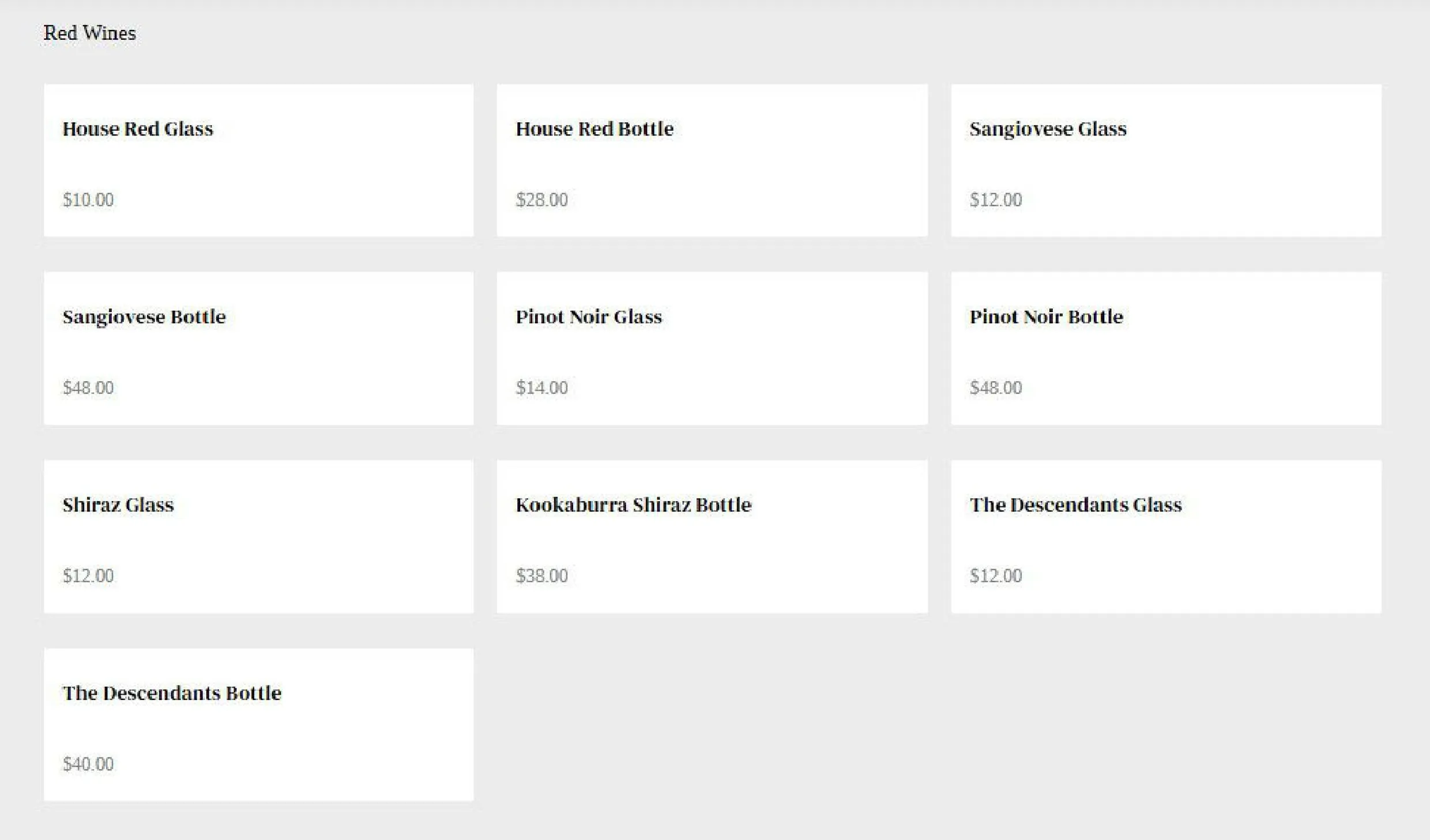Click the $40.00 Descendants Bottle price
1430x840 pixels.
88,764
